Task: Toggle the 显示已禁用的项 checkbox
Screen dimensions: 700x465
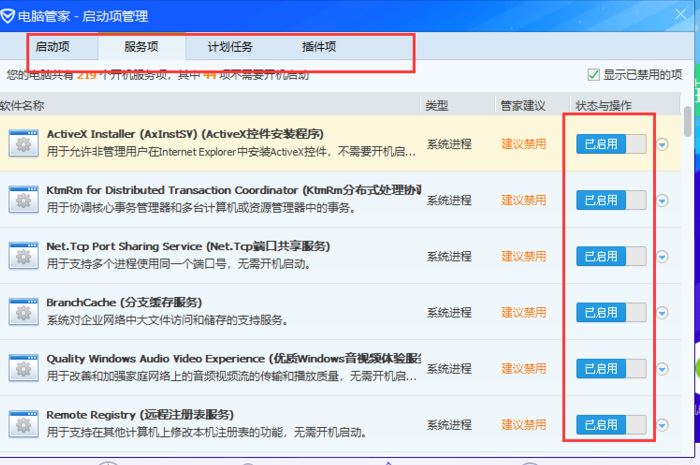Action: pos(594,74)
